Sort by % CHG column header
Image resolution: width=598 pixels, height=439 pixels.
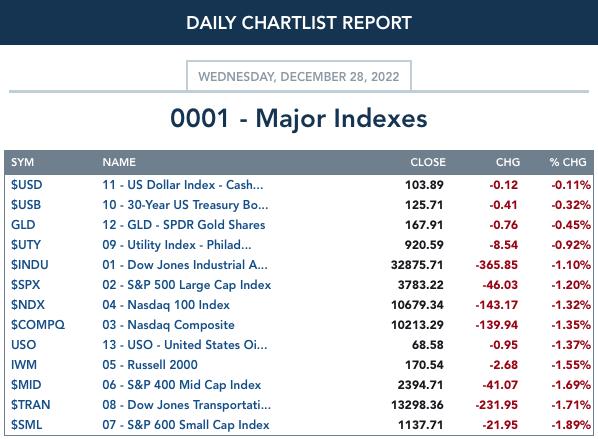click(x=567, y=162)
